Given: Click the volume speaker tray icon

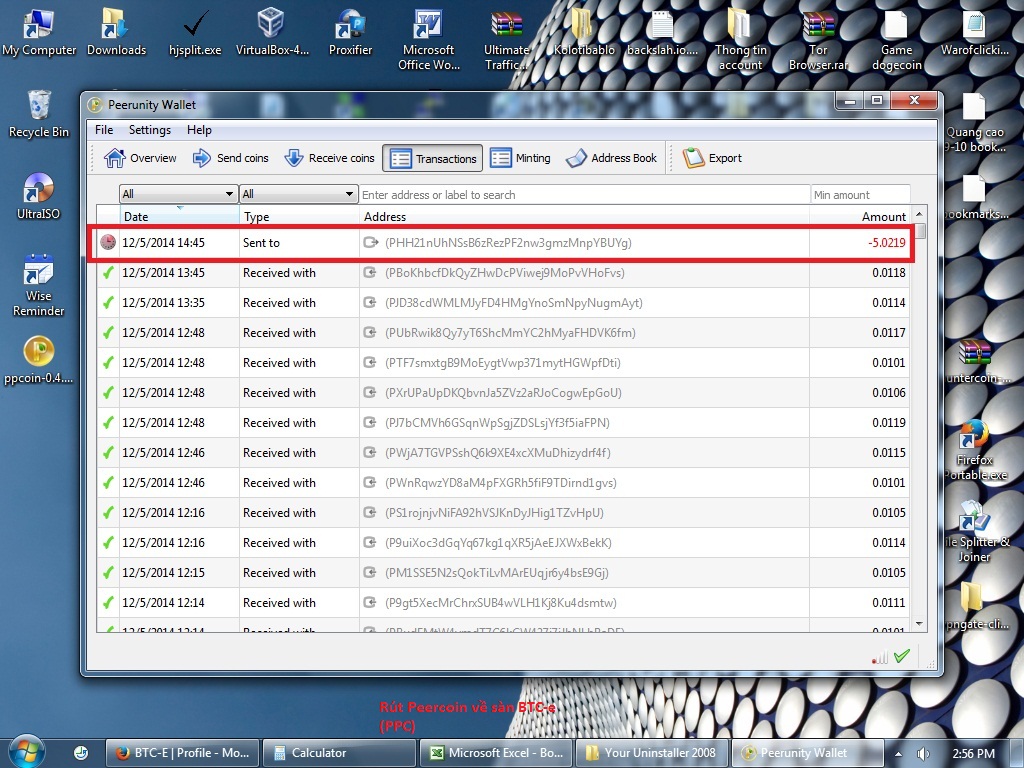Looking at the screenshot, I should (x=923, y=754).
